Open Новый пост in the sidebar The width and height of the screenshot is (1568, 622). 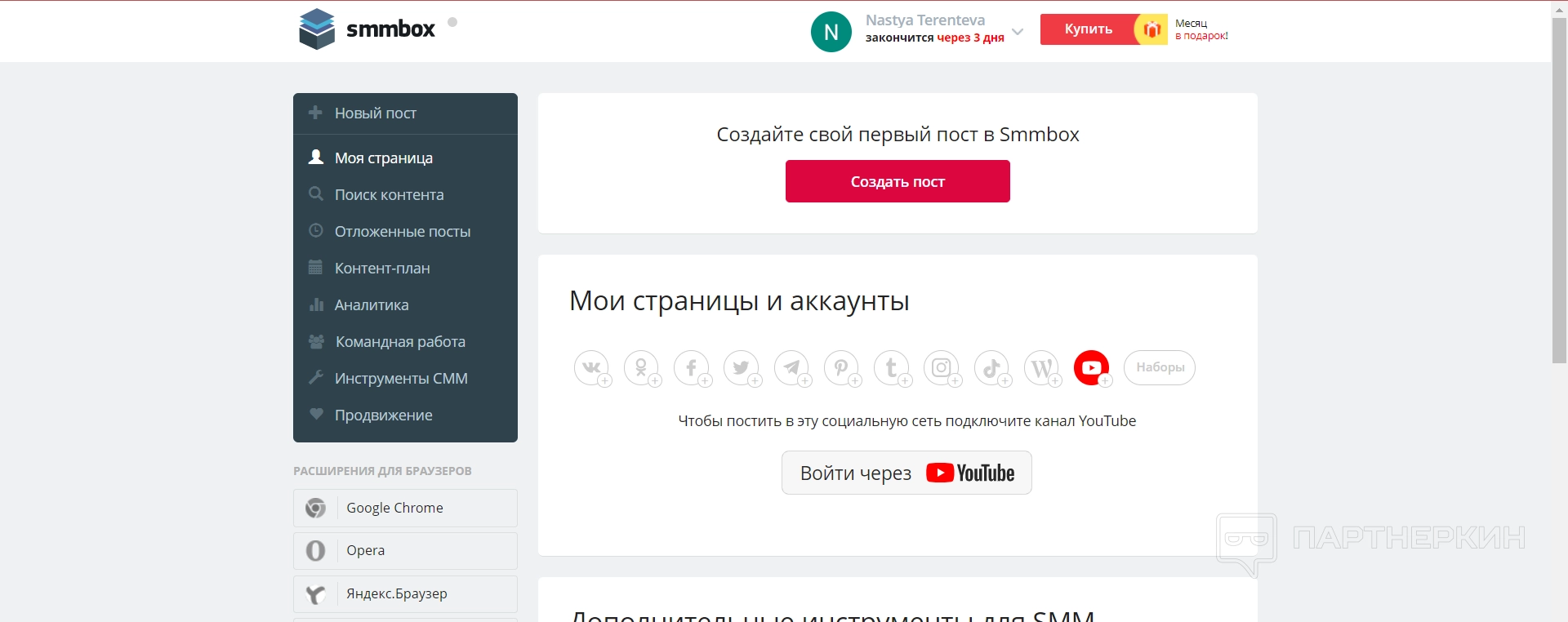pyautogui.click(x=405, y=113)
